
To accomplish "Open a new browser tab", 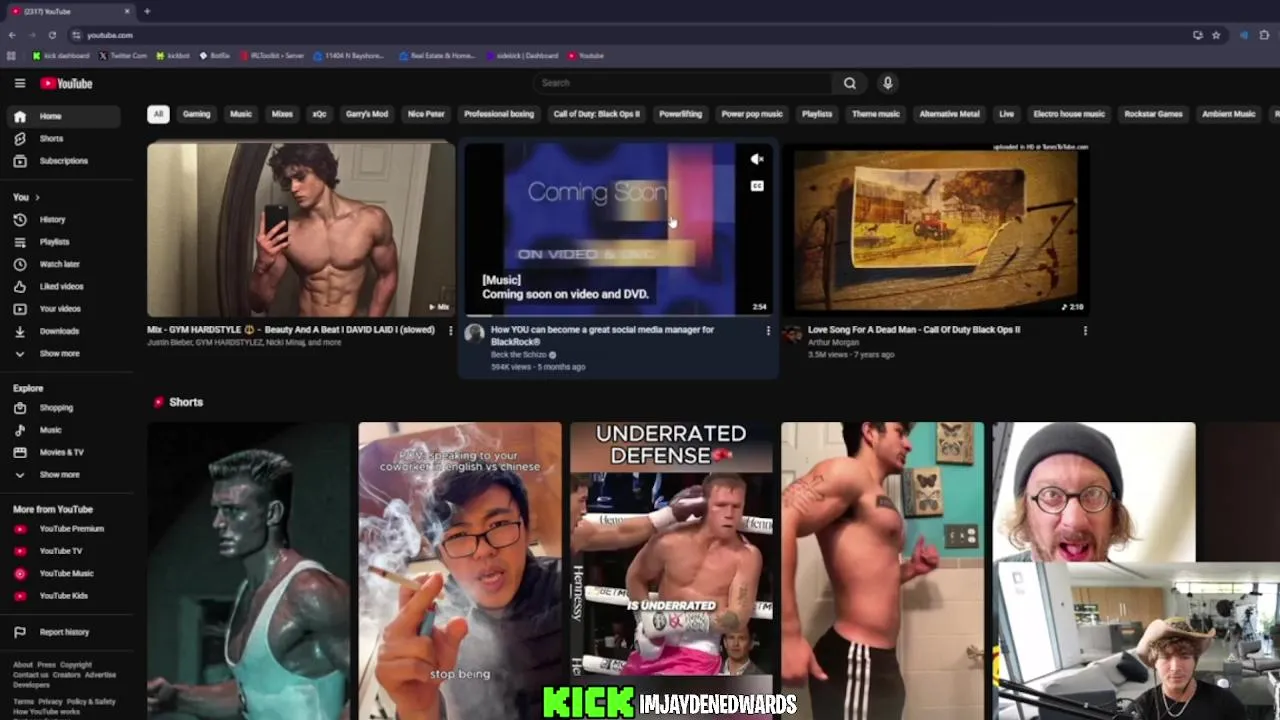I will click(x=147, y=11).
